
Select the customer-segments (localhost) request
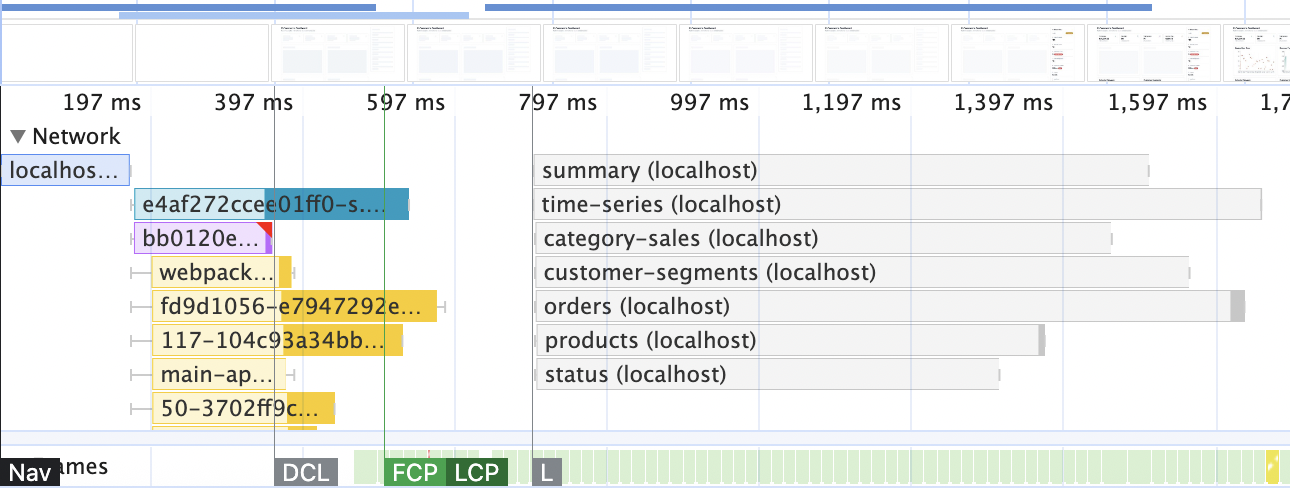[x=862, y=272]
